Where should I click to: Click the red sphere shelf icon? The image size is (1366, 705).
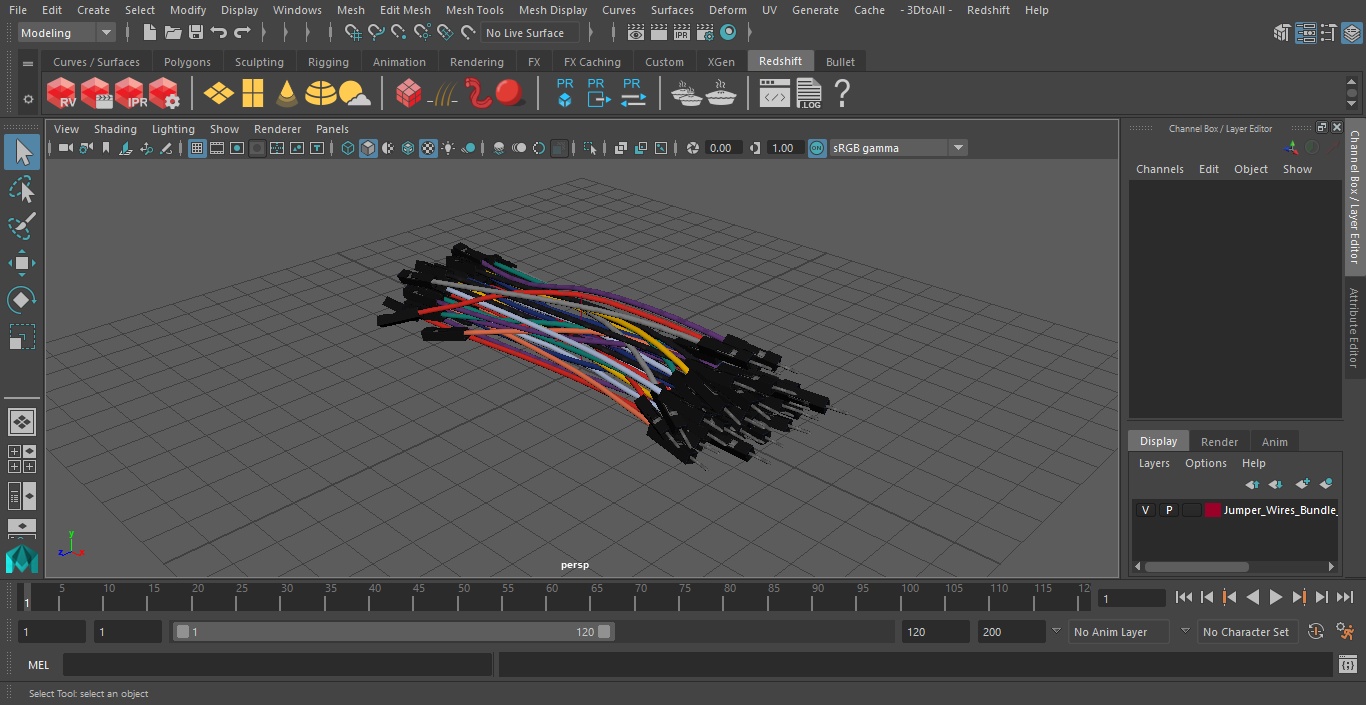coord(510,94)
